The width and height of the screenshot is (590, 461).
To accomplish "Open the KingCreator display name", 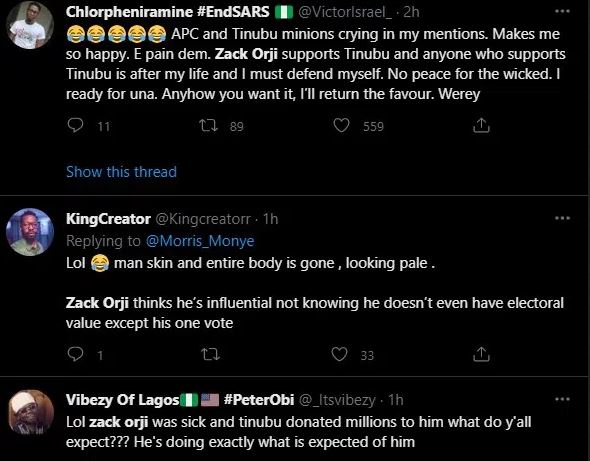I will [x=108, y=219].
